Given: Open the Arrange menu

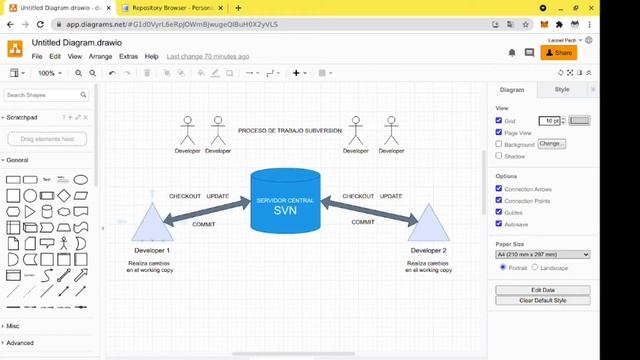Looking at the screenshot, I should (100, 56).
